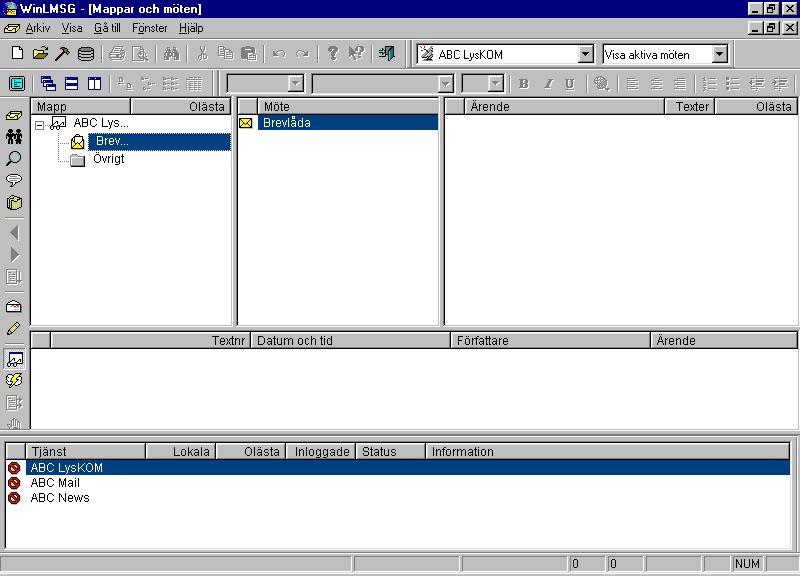Open the Gå till menu
800x576 pixels.
(x=107, y=28)
